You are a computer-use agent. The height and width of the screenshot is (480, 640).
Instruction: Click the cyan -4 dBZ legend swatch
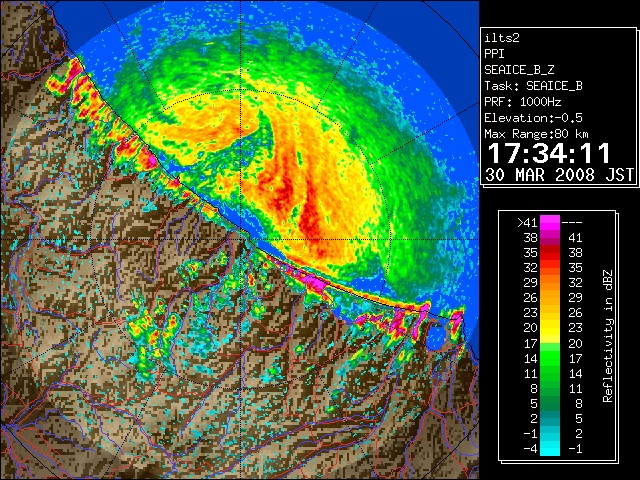[550, 448]
